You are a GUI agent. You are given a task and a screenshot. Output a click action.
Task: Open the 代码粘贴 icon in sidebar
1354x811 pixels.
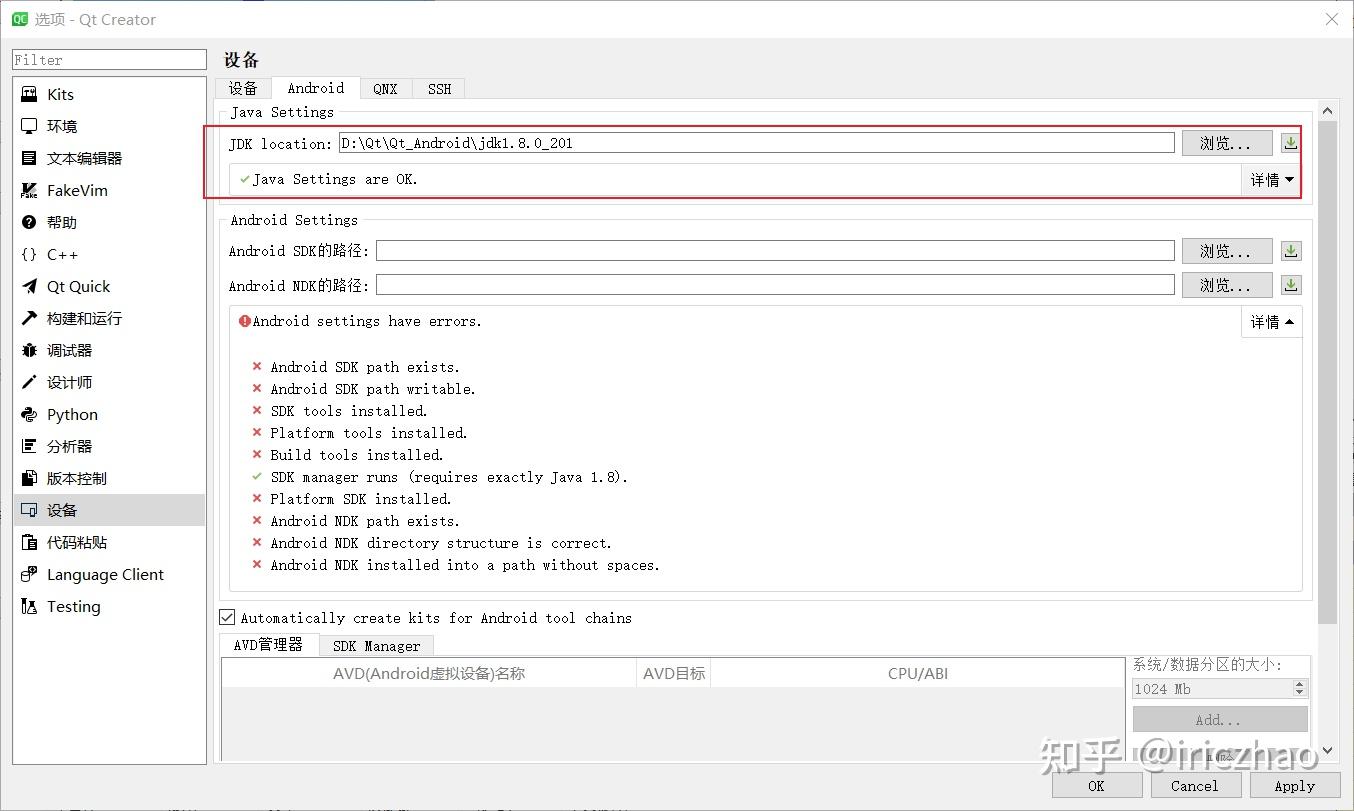tap(29, 542)
